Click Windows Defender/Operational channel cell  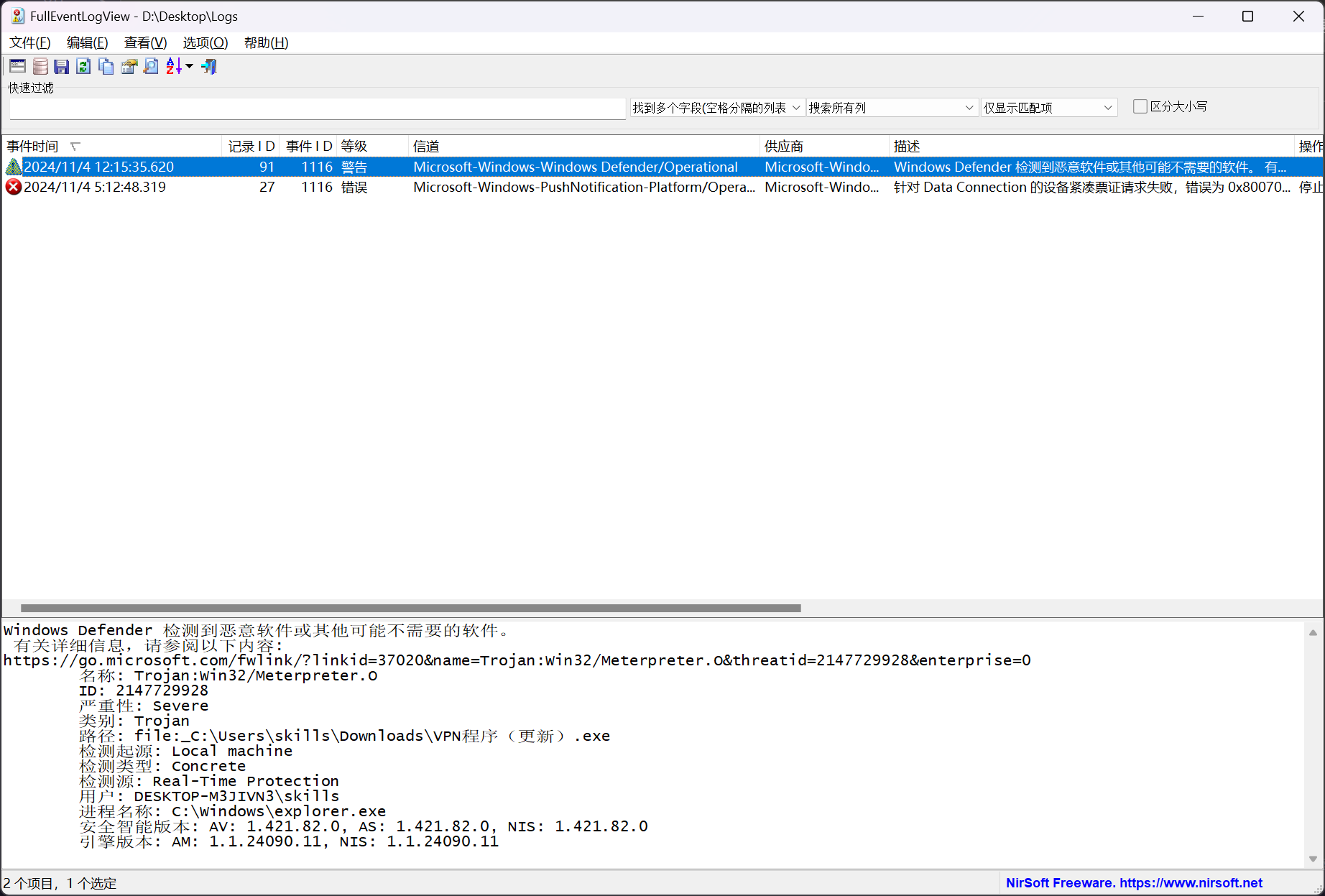(576, 167)
